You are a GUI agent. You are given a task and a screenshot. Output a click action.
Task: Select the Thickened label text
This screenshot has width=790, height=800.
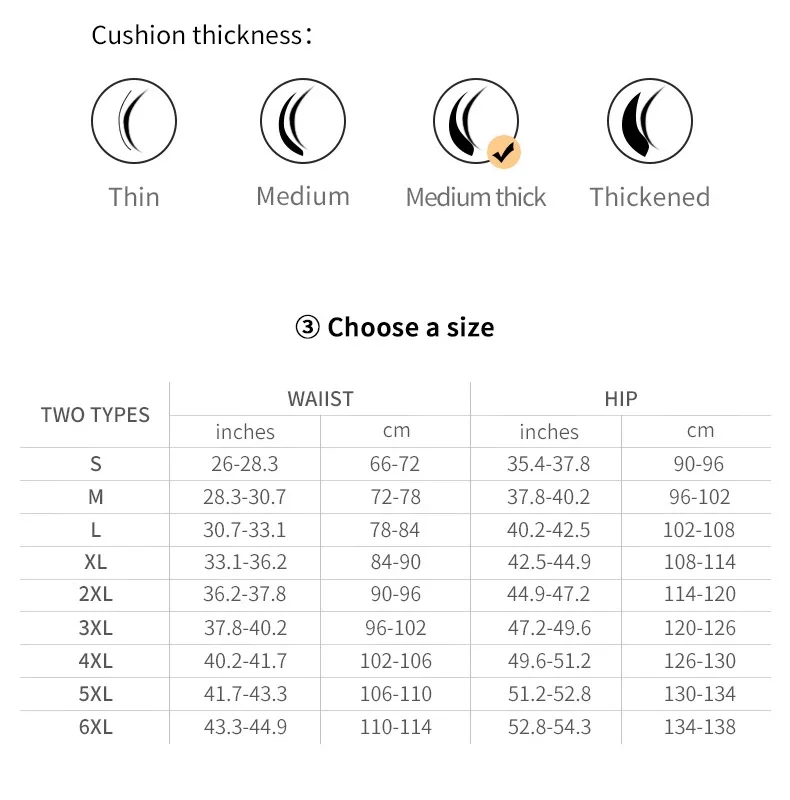[649, 196]
